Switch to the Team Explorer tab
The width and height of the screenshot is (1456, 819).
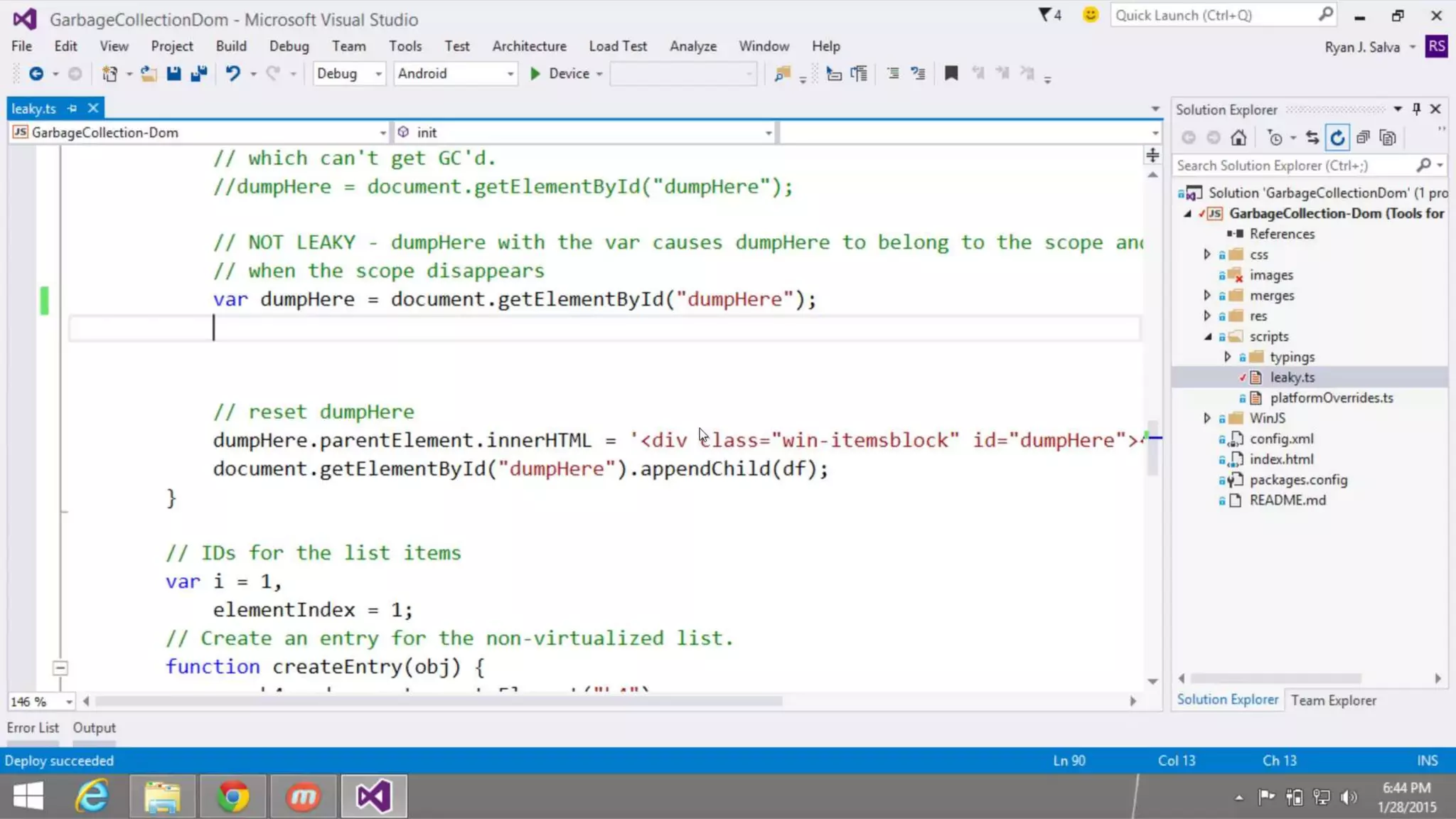coord(1333,700)
